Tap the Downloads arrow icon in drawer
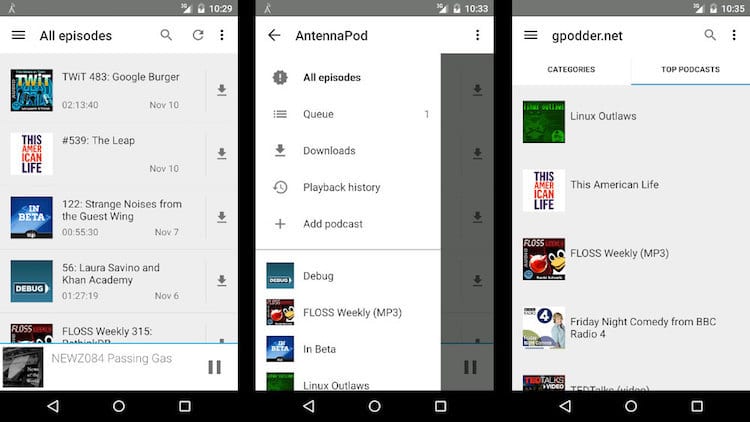 click(x=280, y=151)
